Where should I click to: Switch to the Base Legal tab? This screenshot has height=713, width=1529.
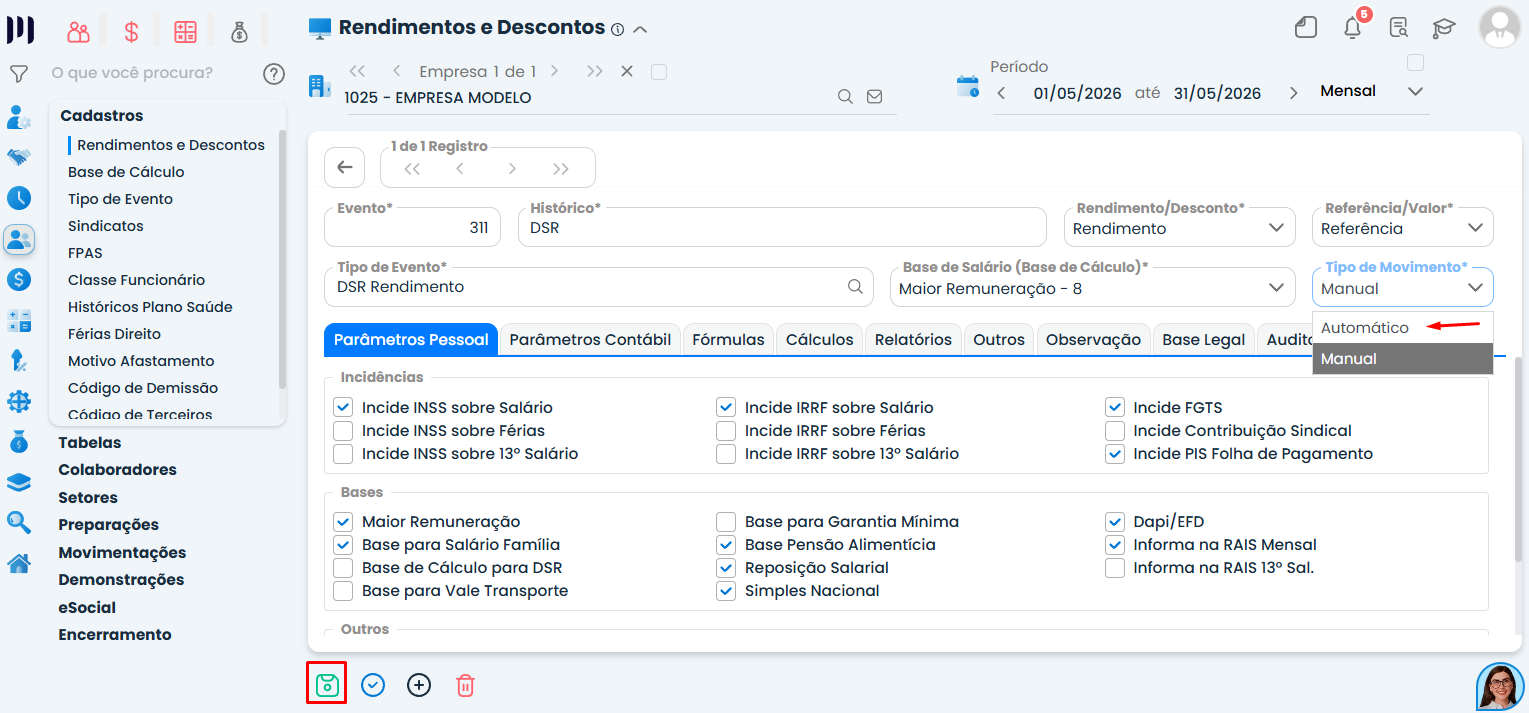click(x=1203, y=339)
